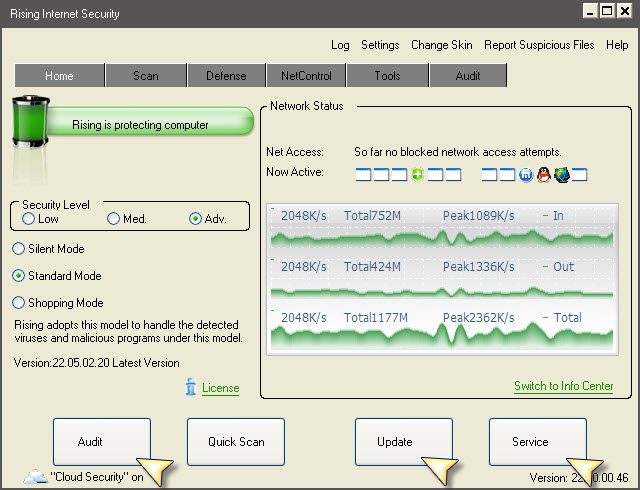Screen dimensions: 640x490
Task: Switch to the Scan tab
Action: 145,76
